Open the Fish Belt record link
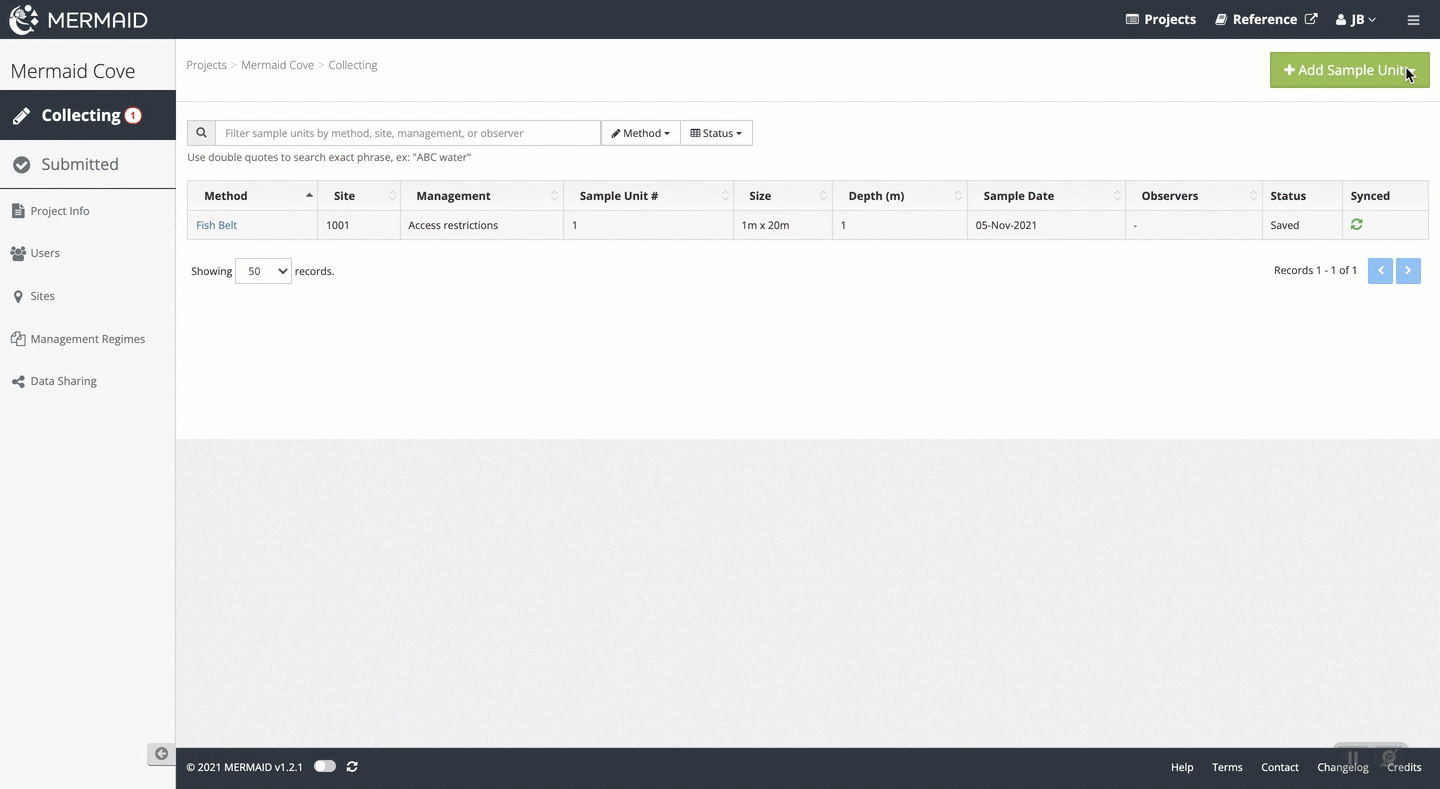The image size is (1440, 789). coord(216,225)
